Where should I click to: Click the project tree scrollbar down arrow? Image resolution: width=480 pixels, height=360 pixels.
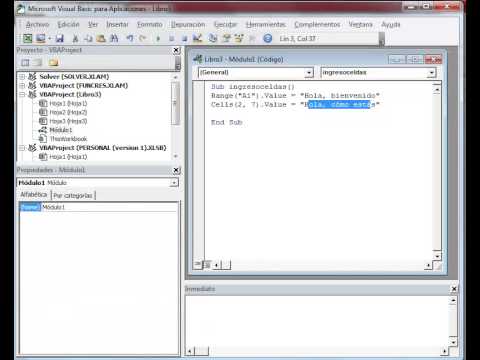point(175,156)
